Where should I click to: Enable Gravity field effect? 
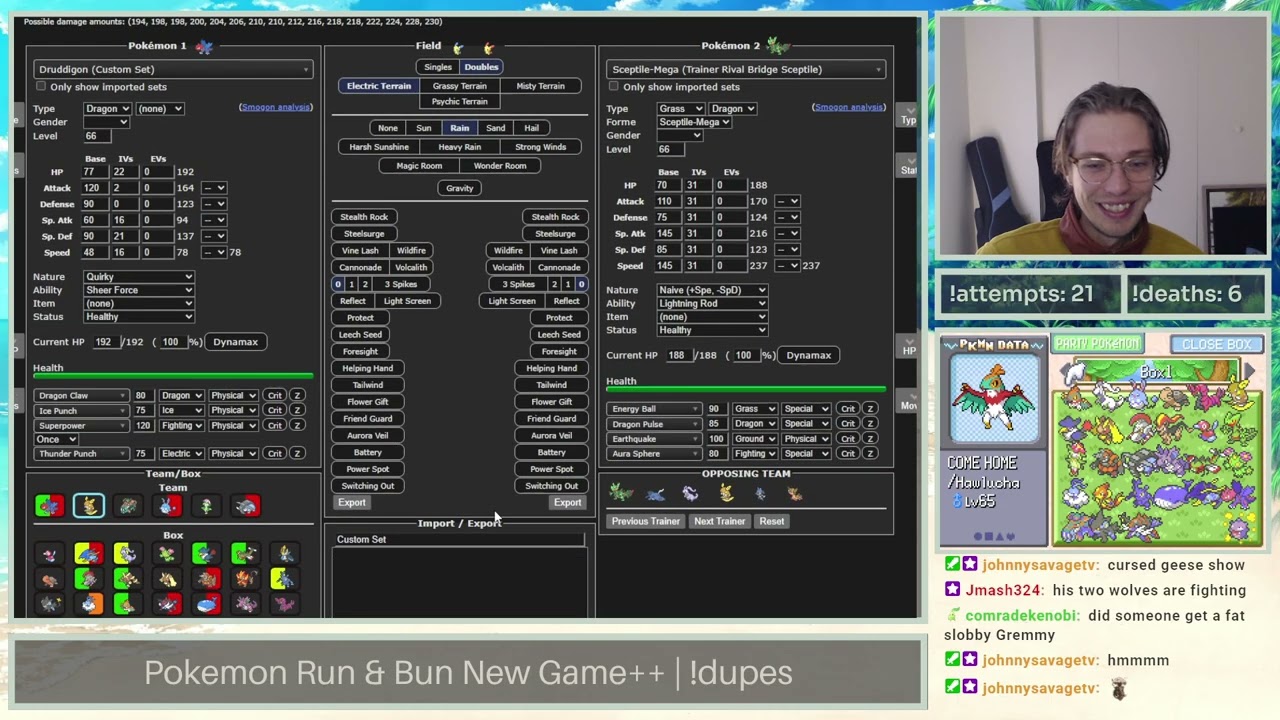pos(460,188)
